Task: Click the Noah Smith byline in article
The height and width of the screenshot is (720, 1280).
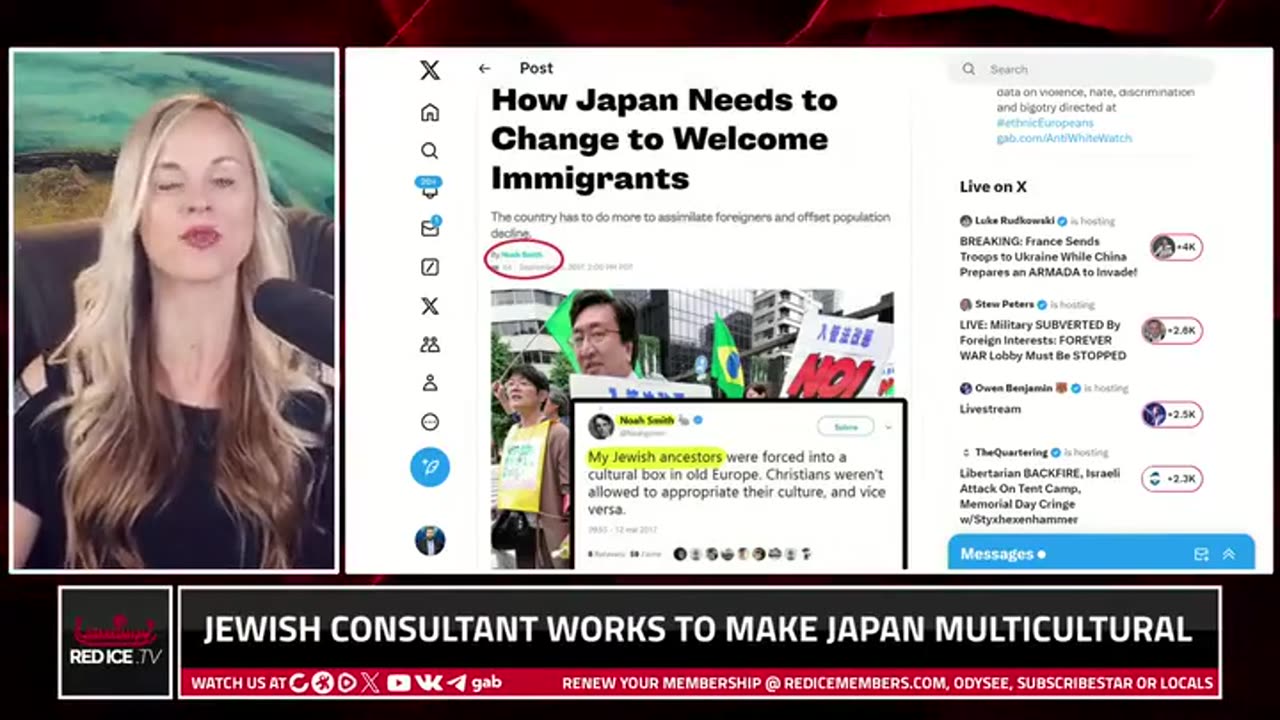Action: pyautogui.click(x=521, y=255)
